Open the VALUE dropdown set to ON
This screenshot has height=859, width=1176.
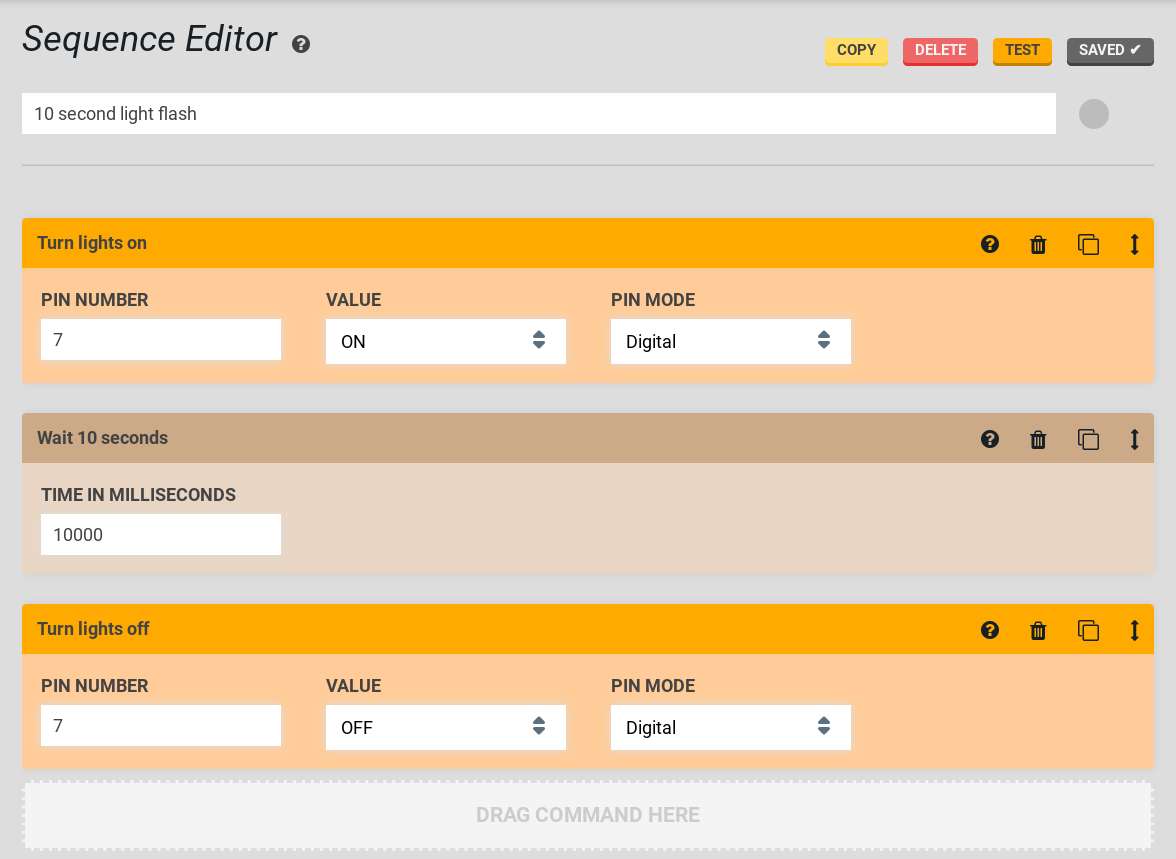pos(445,341)
